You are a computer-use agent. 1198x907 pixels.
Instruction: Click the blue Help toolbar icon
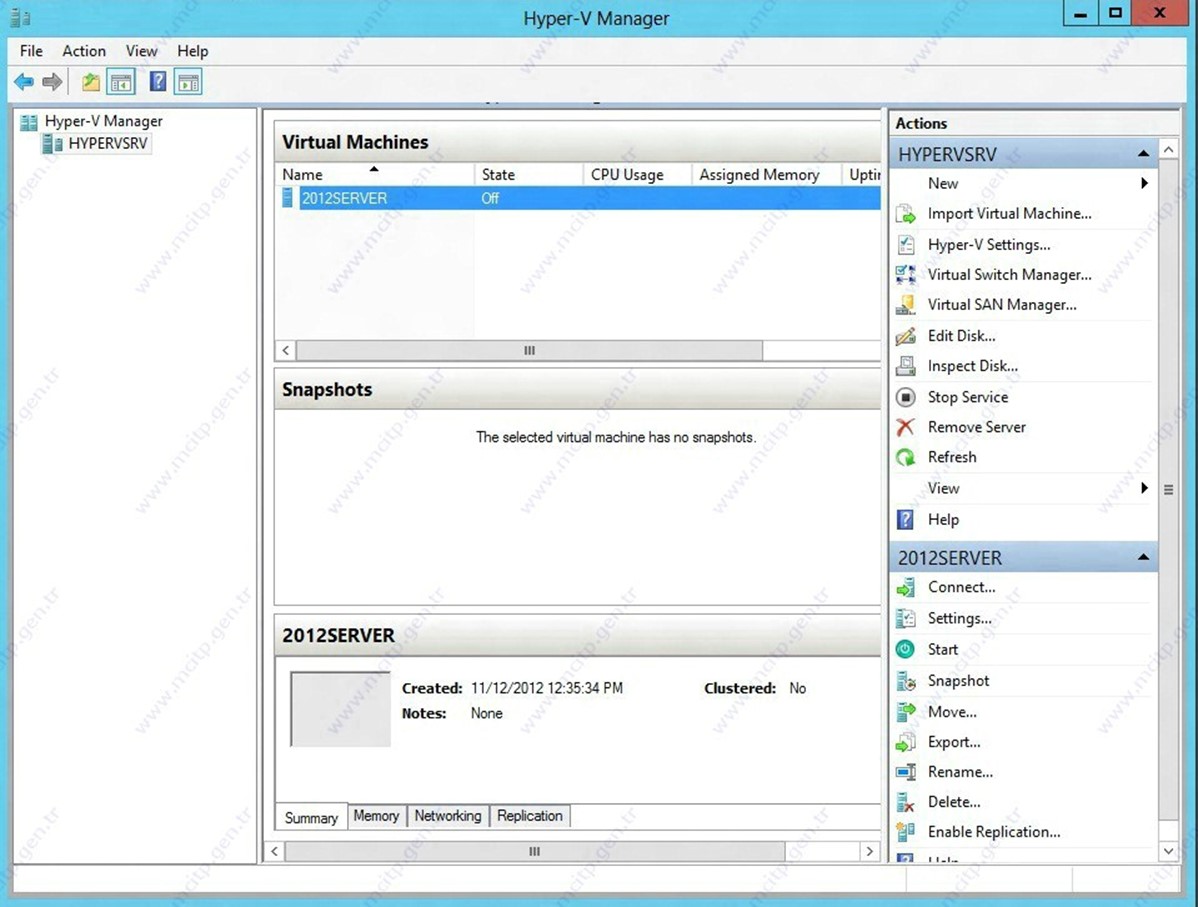pos(157,82)
